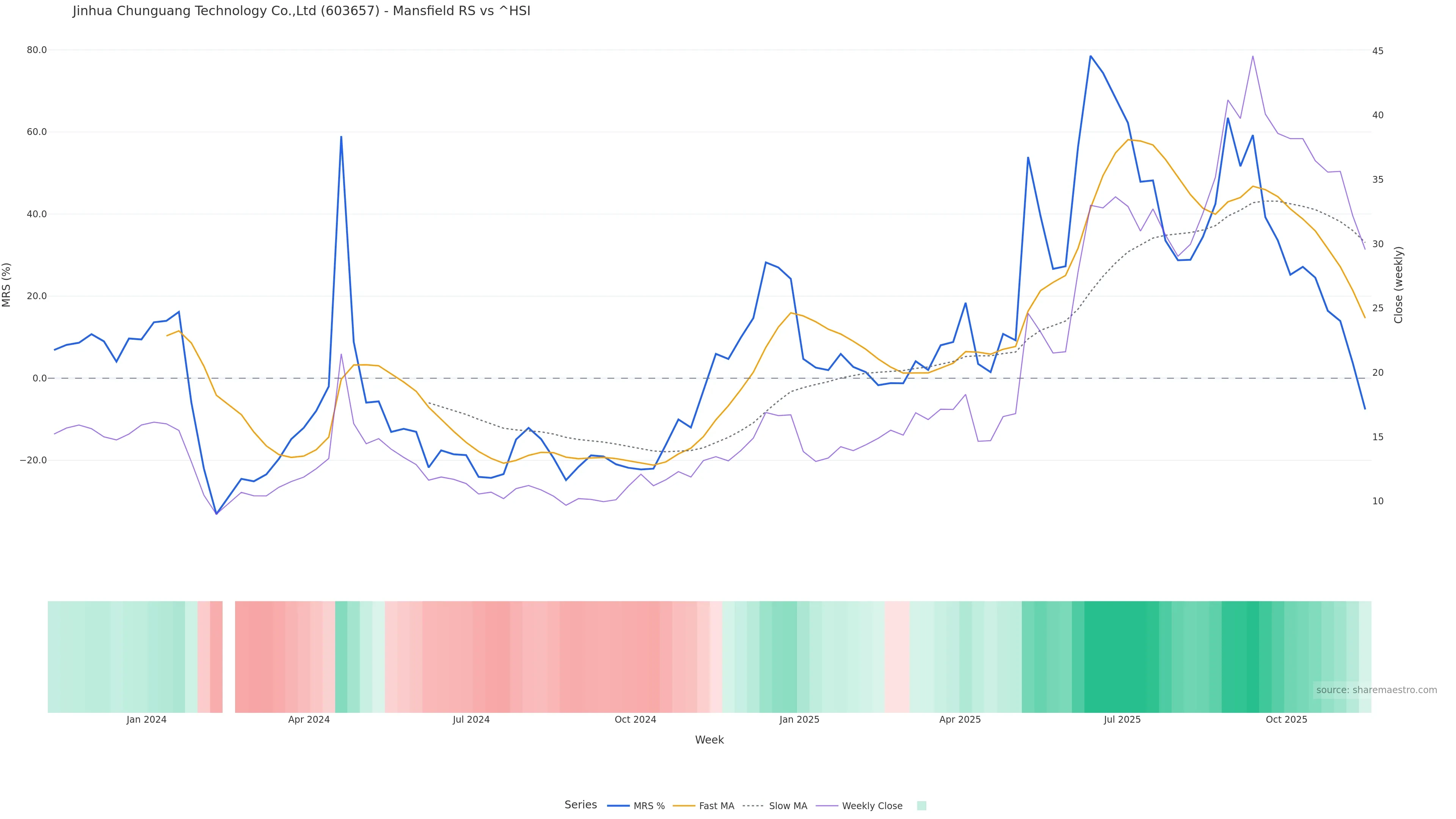Click the 0.0 label on MRS axis

coord(39,378)
